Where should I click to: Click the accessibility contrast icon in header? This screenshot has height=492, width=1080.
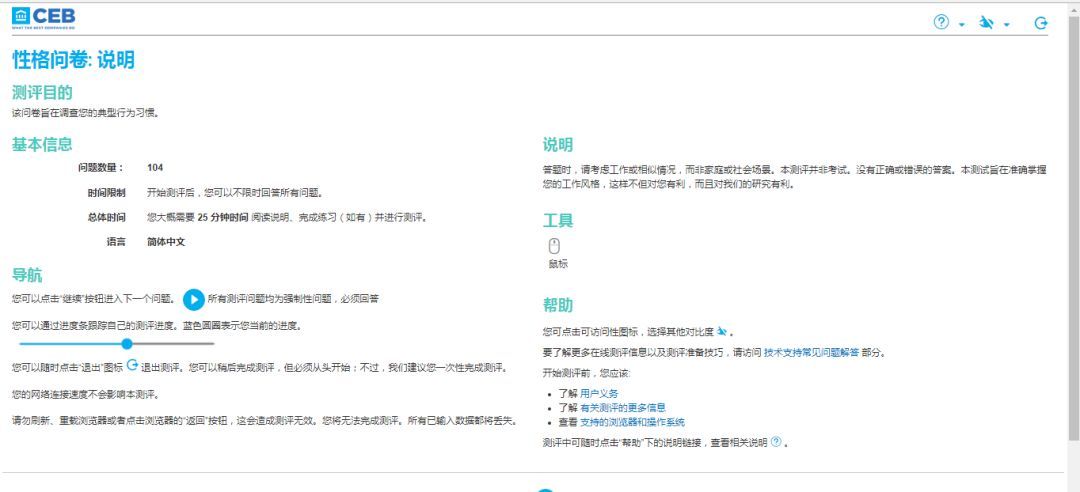click(x=985, y=22)
